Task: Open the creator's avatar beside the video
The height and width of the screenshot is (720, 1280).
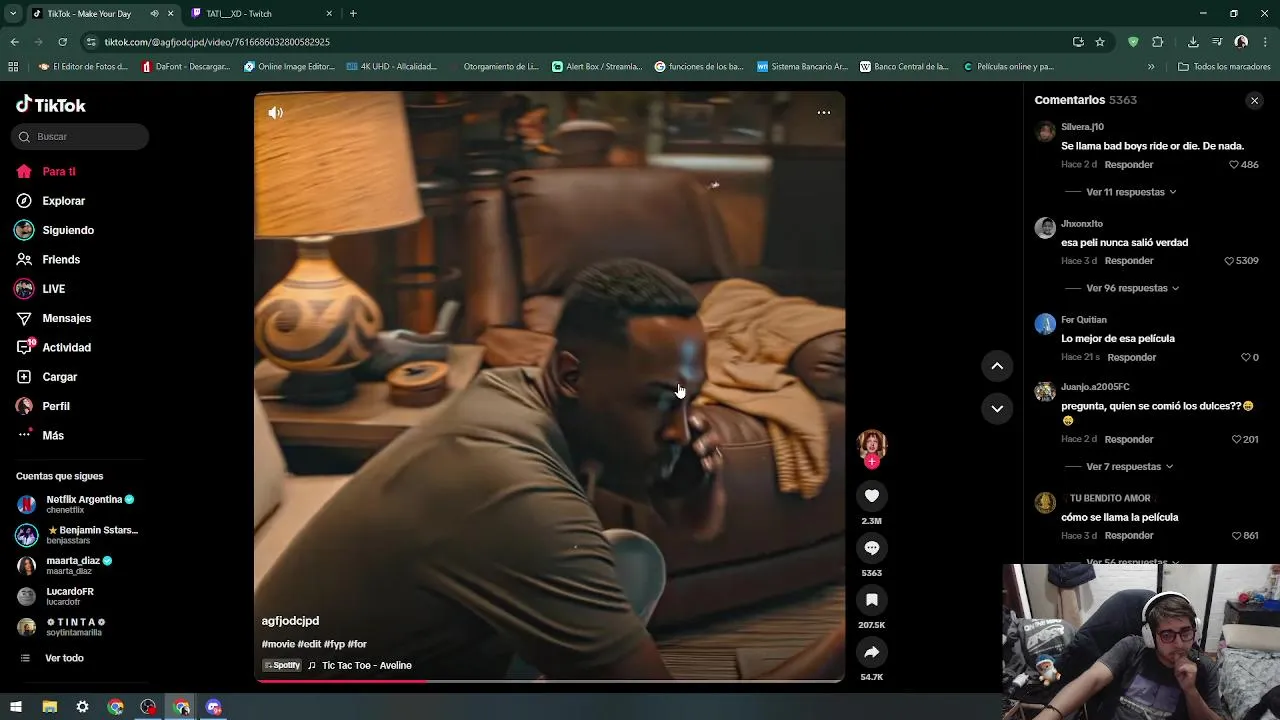Action: [x=872, y=444]
